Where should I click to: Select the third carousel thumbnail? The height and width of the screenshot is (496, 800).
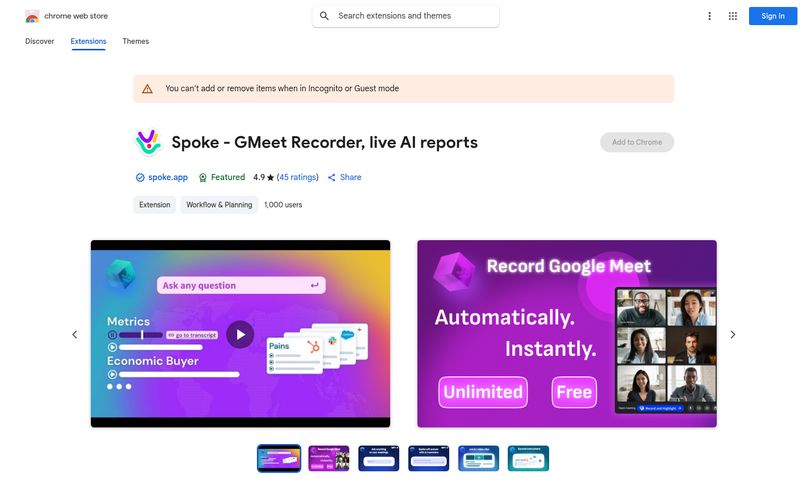pyautogui.click(x=379, y=458)
